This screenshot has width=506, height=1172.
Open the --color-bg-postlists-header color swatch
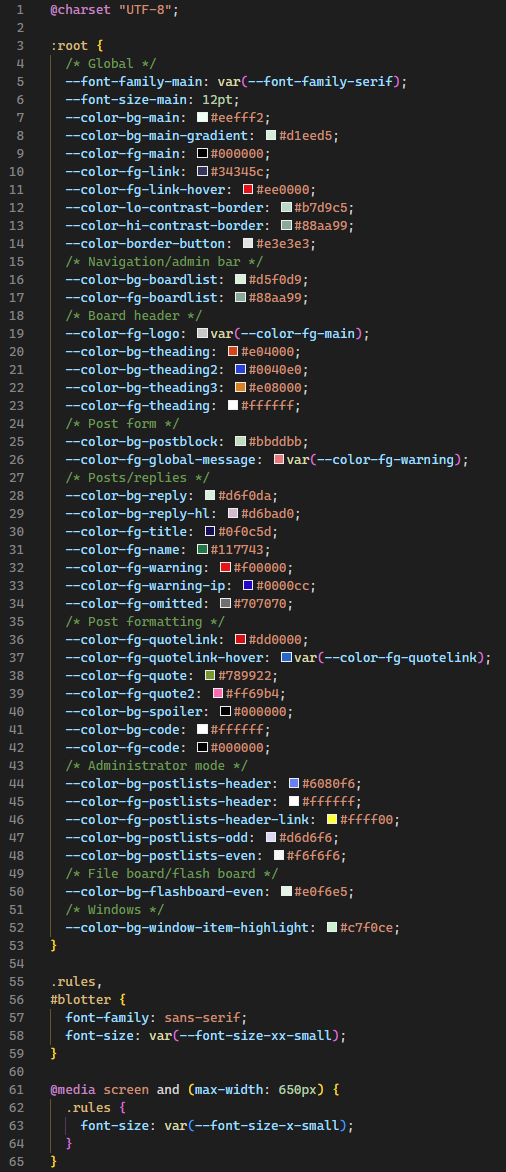[294, 783]
